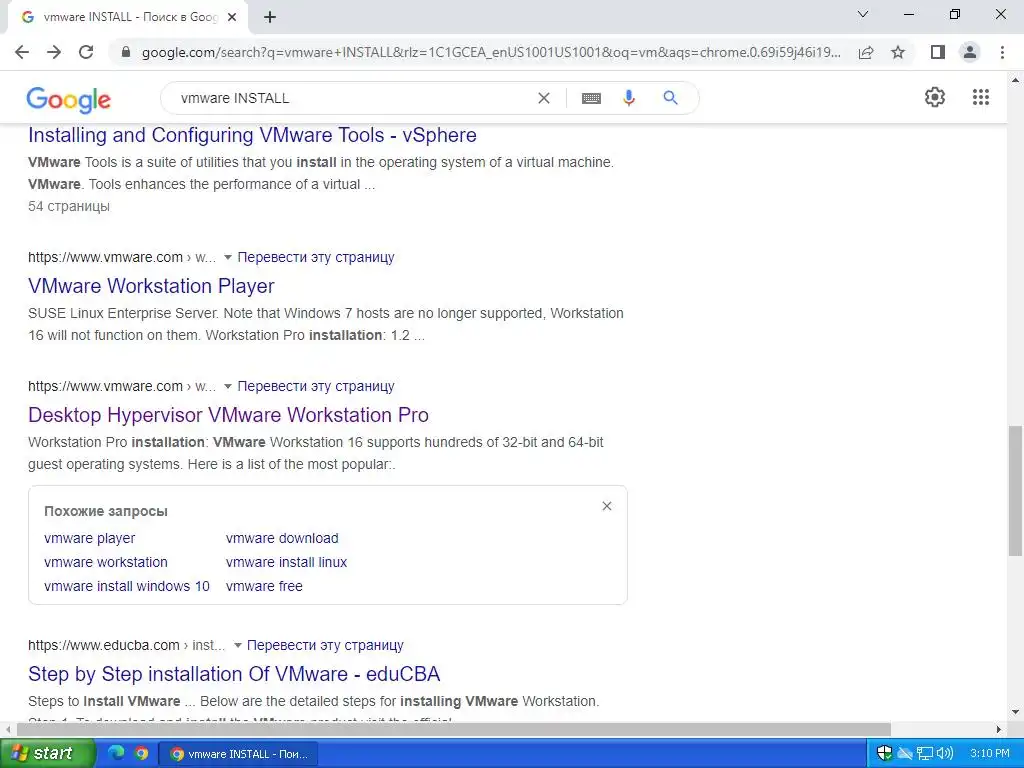Open Chrome three-dot menu
The image size is (1024, 768).
pyautogui.click(x=1002, y=52)
